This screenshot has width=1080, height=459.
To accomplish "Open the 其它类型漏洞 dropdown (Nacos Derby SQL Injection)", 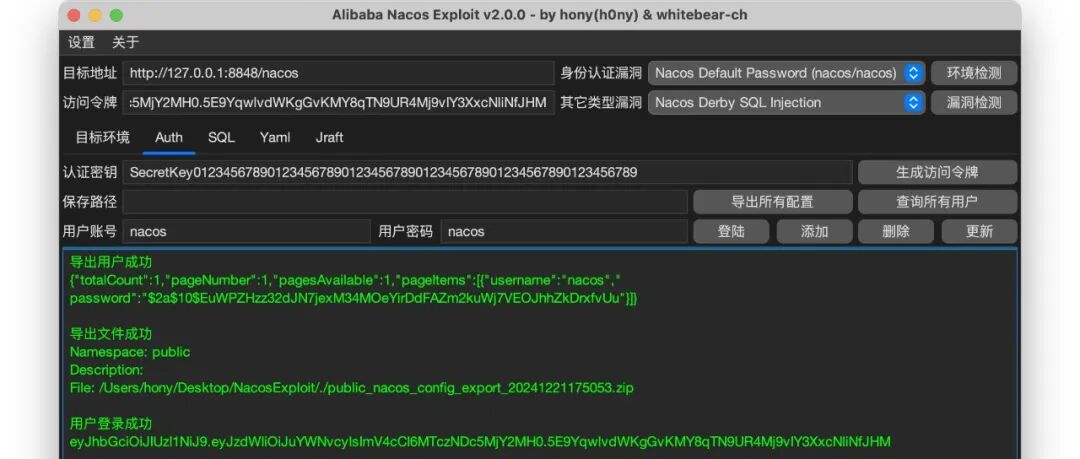I will (786, 103).
